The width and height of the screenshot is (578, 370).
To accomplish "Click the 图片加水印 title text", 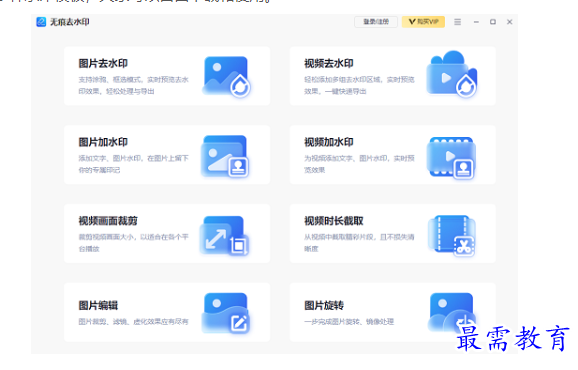I will tap(103, 142).
